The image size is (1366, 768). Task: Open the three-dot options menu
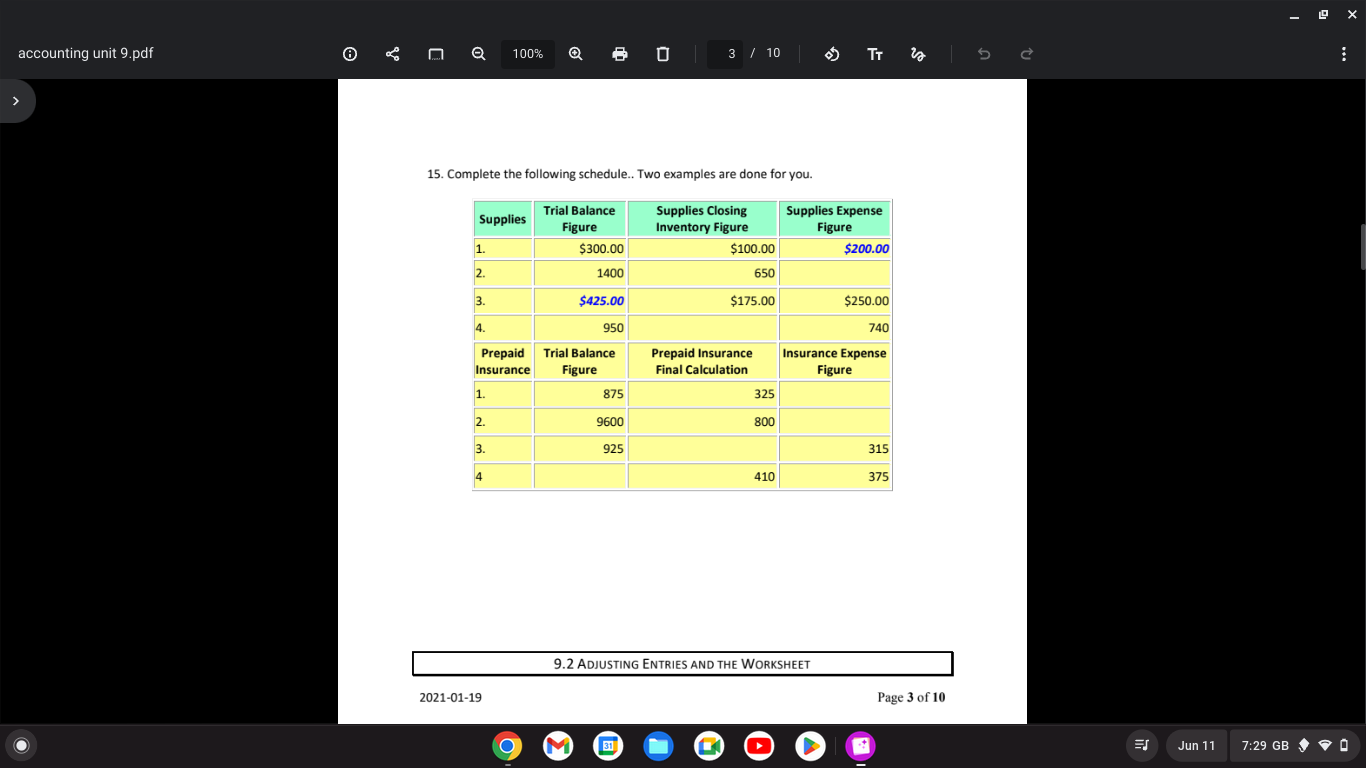(1343, 53)
